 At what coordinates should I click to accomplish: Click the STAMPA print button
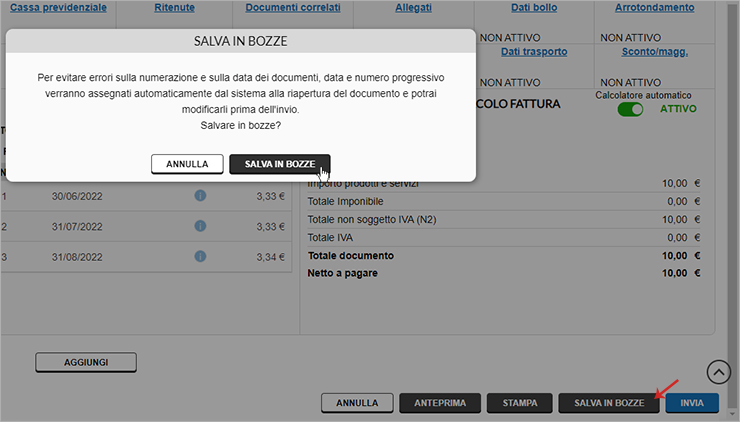(520, 403)
